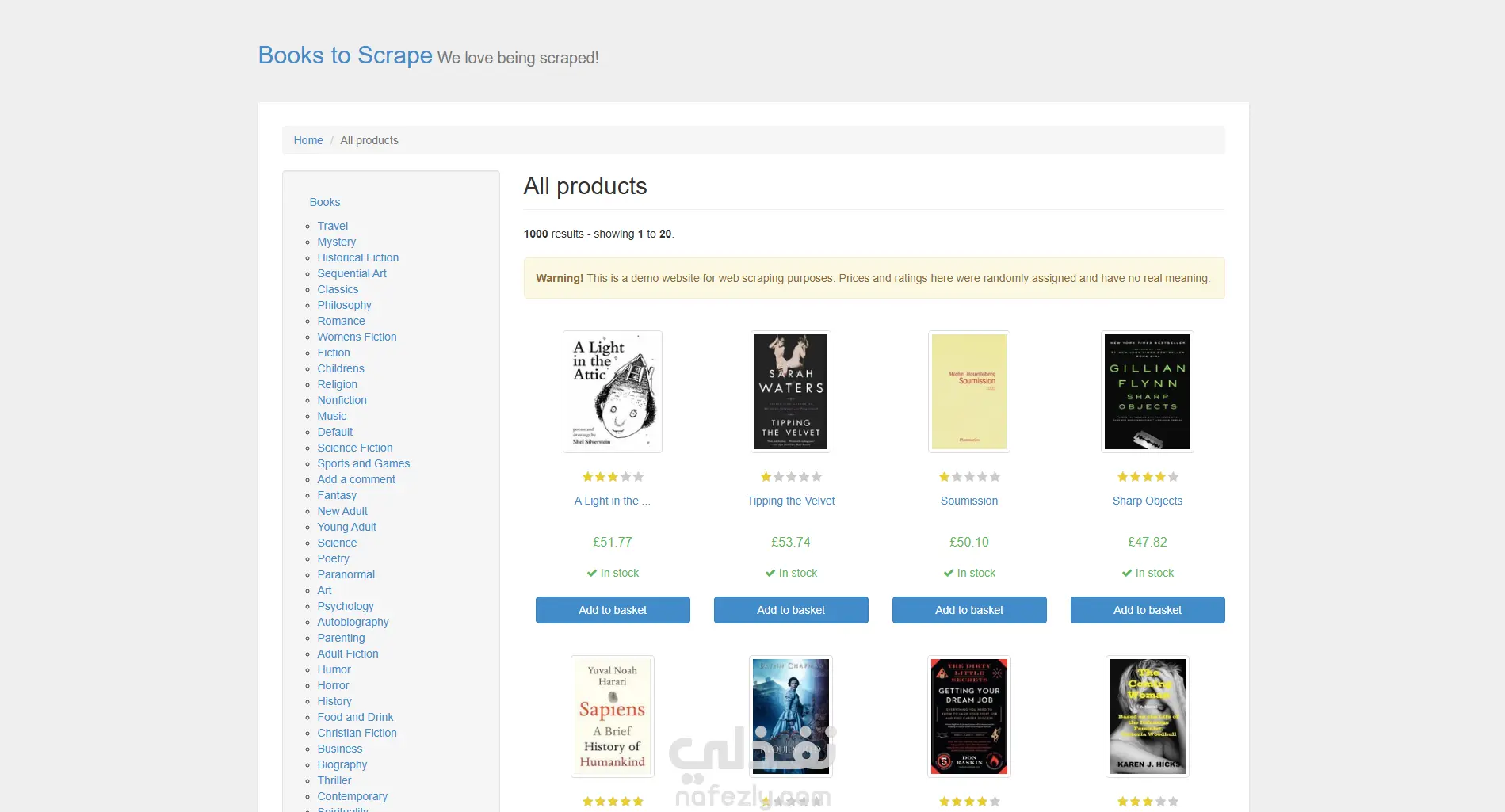Open the Tipping the Velvet book cover
The width and height of the screenshot is (1505, 812).
click(790, 391)
